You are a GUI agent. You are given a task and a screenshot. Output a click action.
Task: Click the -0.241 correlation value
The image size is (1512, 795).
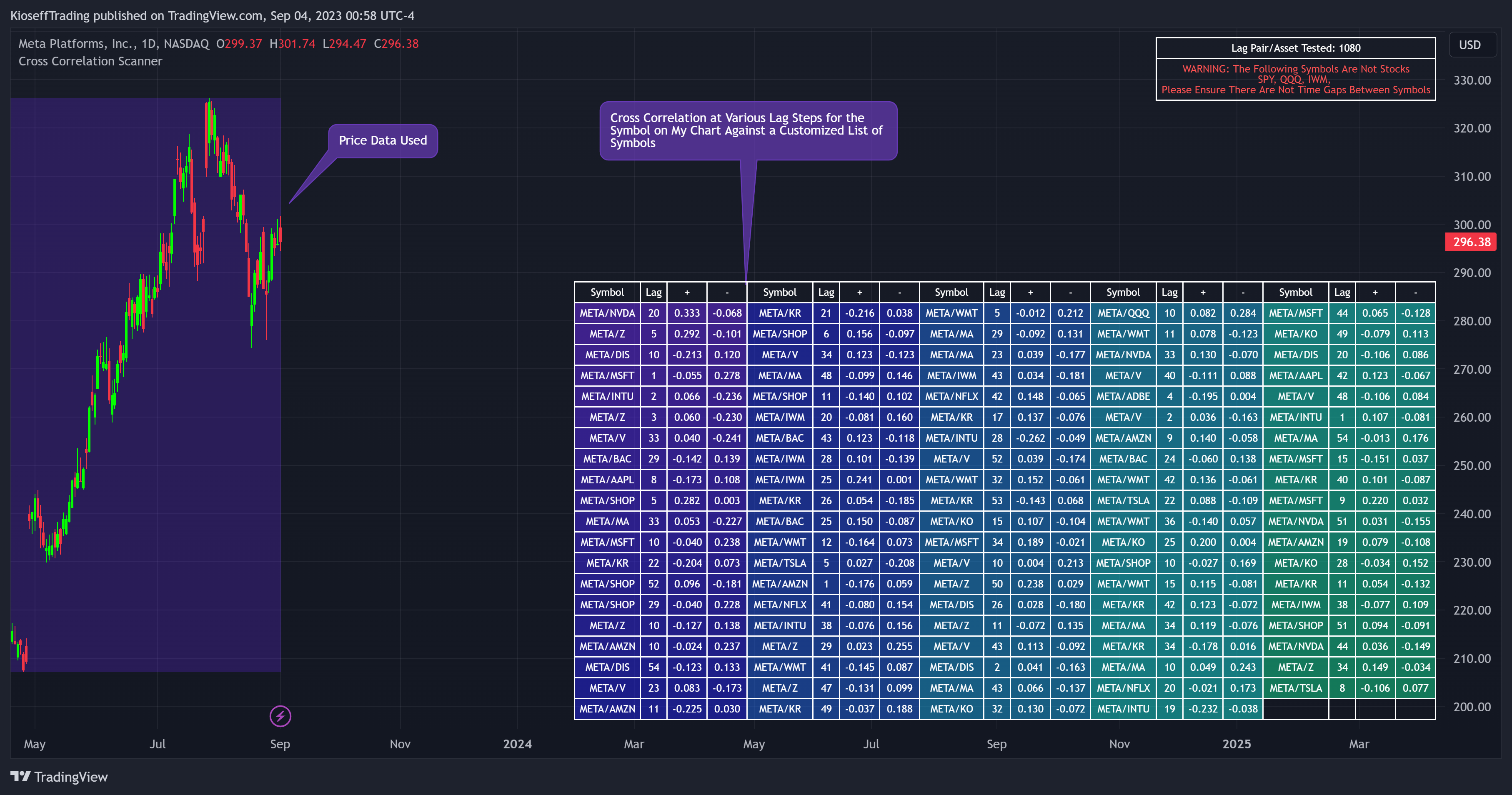coord(727,437)
